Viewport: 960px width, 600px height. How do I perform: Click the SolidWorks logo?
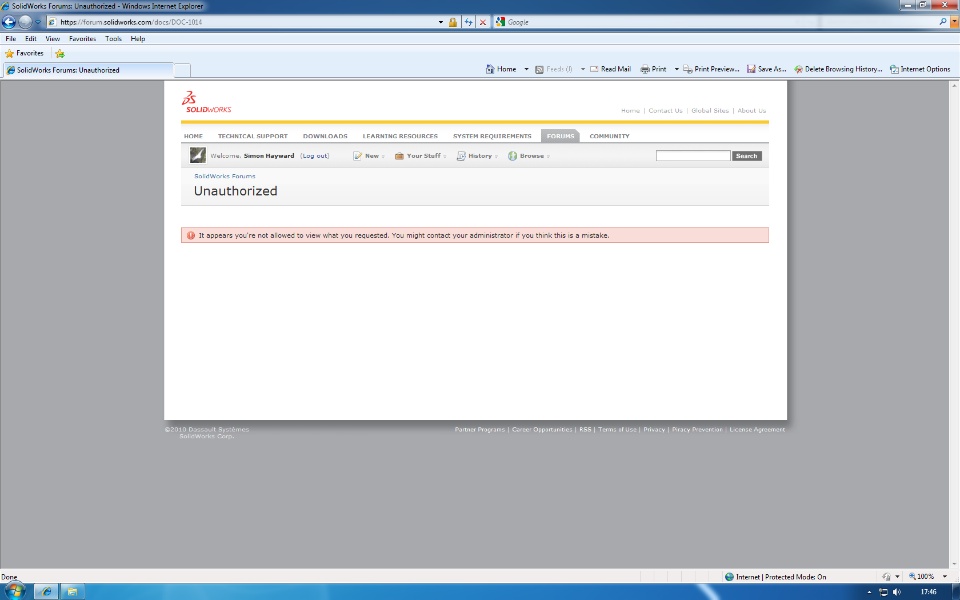click(206, 102)
